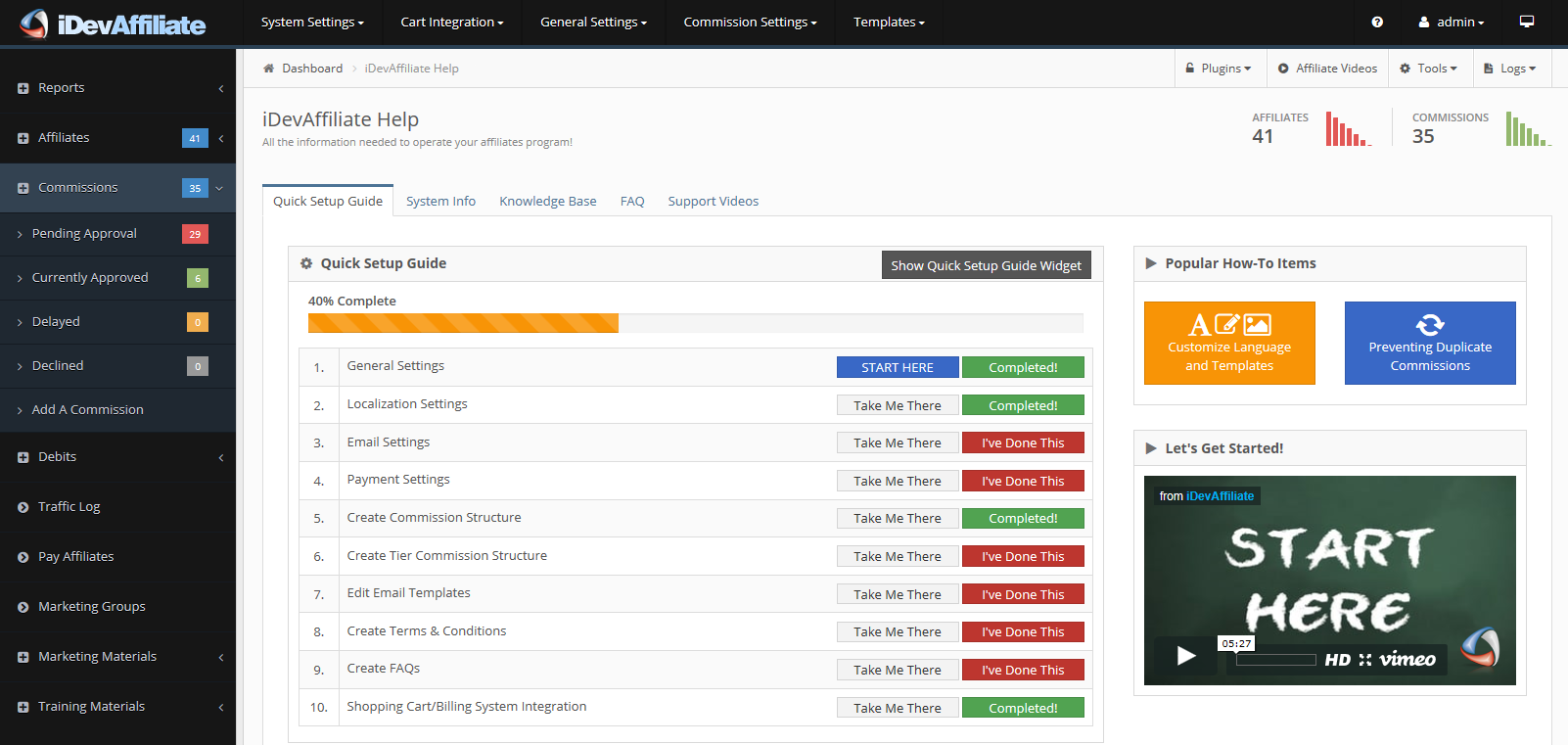
Task: Click the monitor icon in top bar
Action: (x=1526, y=22)
